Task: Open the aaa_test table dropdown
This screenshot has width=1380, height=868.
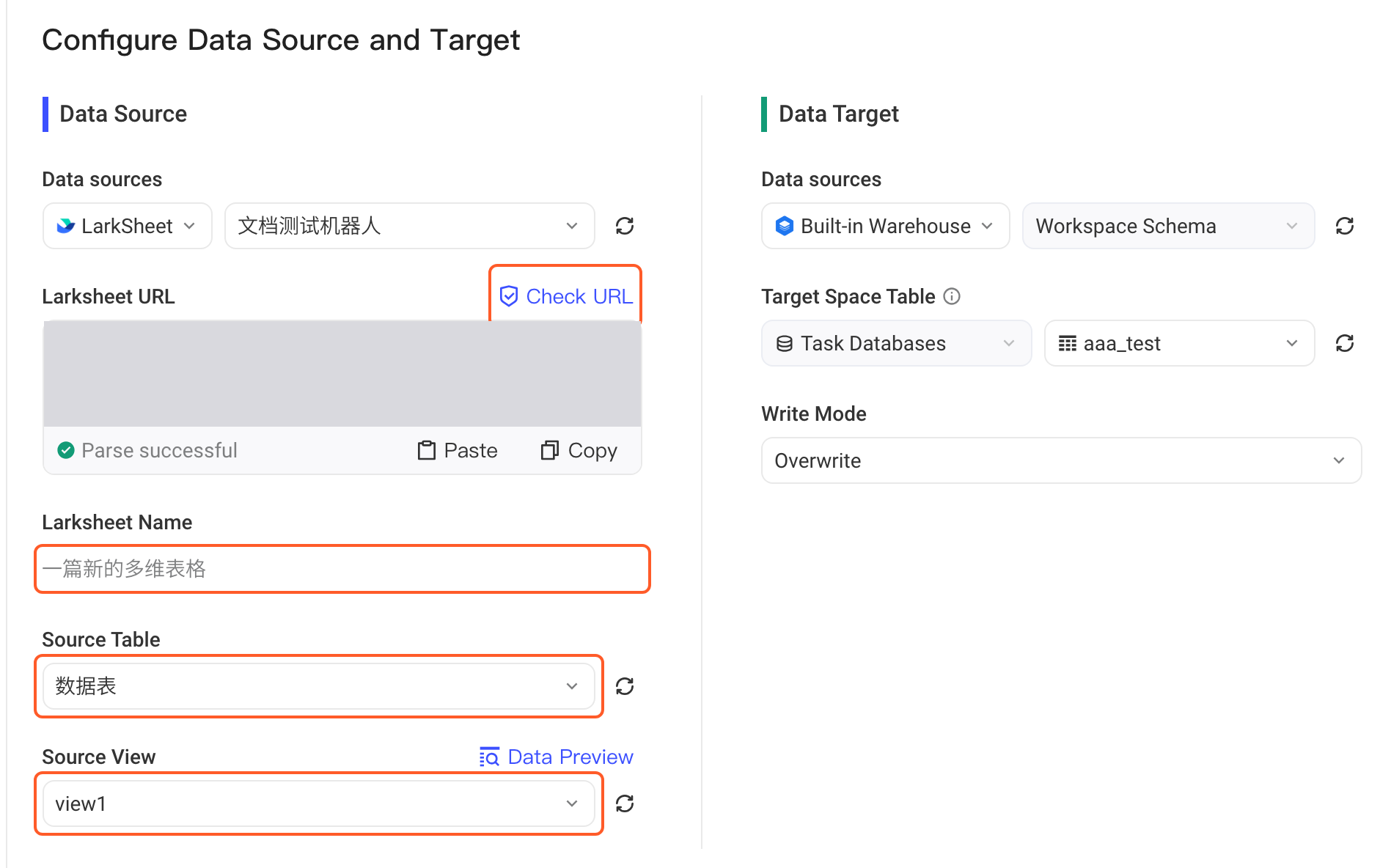Action: pos(1179,343)
